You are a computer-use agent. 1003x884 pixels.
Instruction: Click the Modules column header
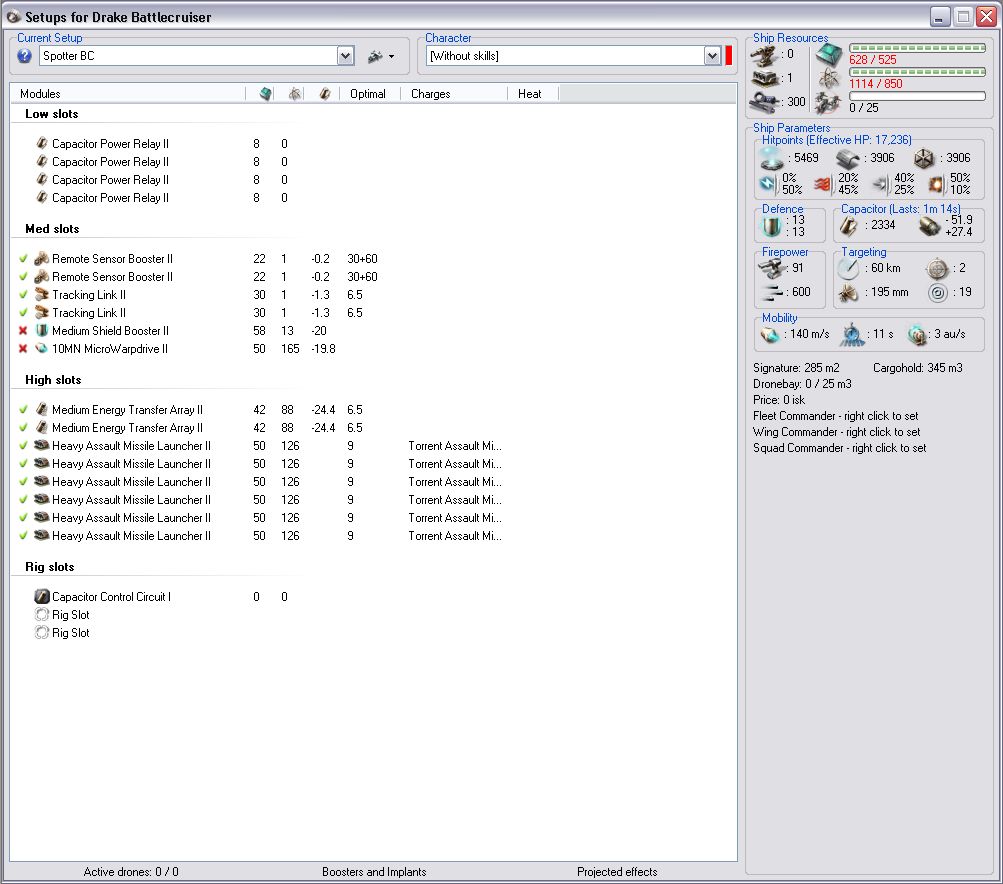point(128,94)
